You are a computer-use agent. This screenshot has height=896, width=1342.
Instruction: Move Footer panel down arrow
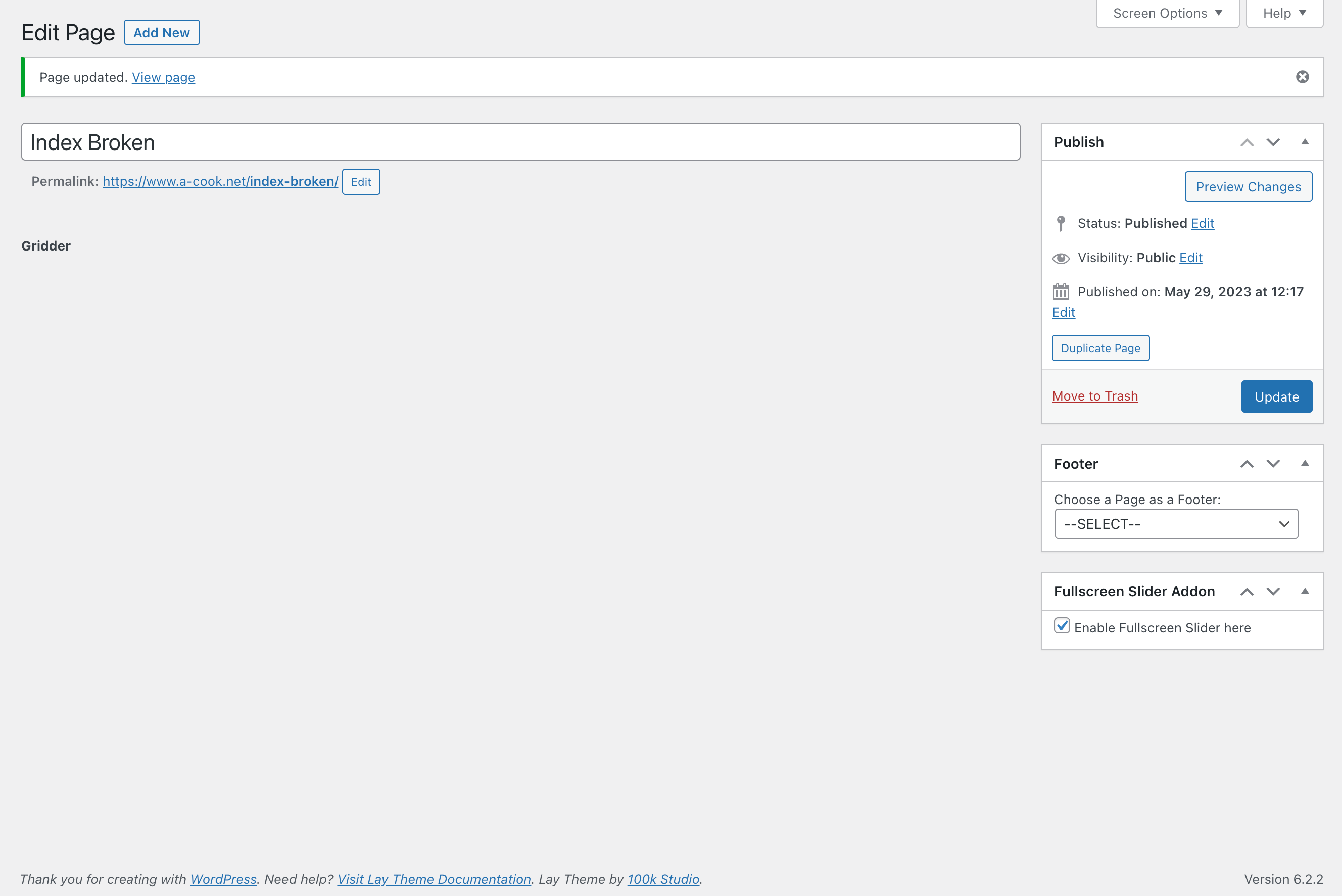[x=1273, y=464]
